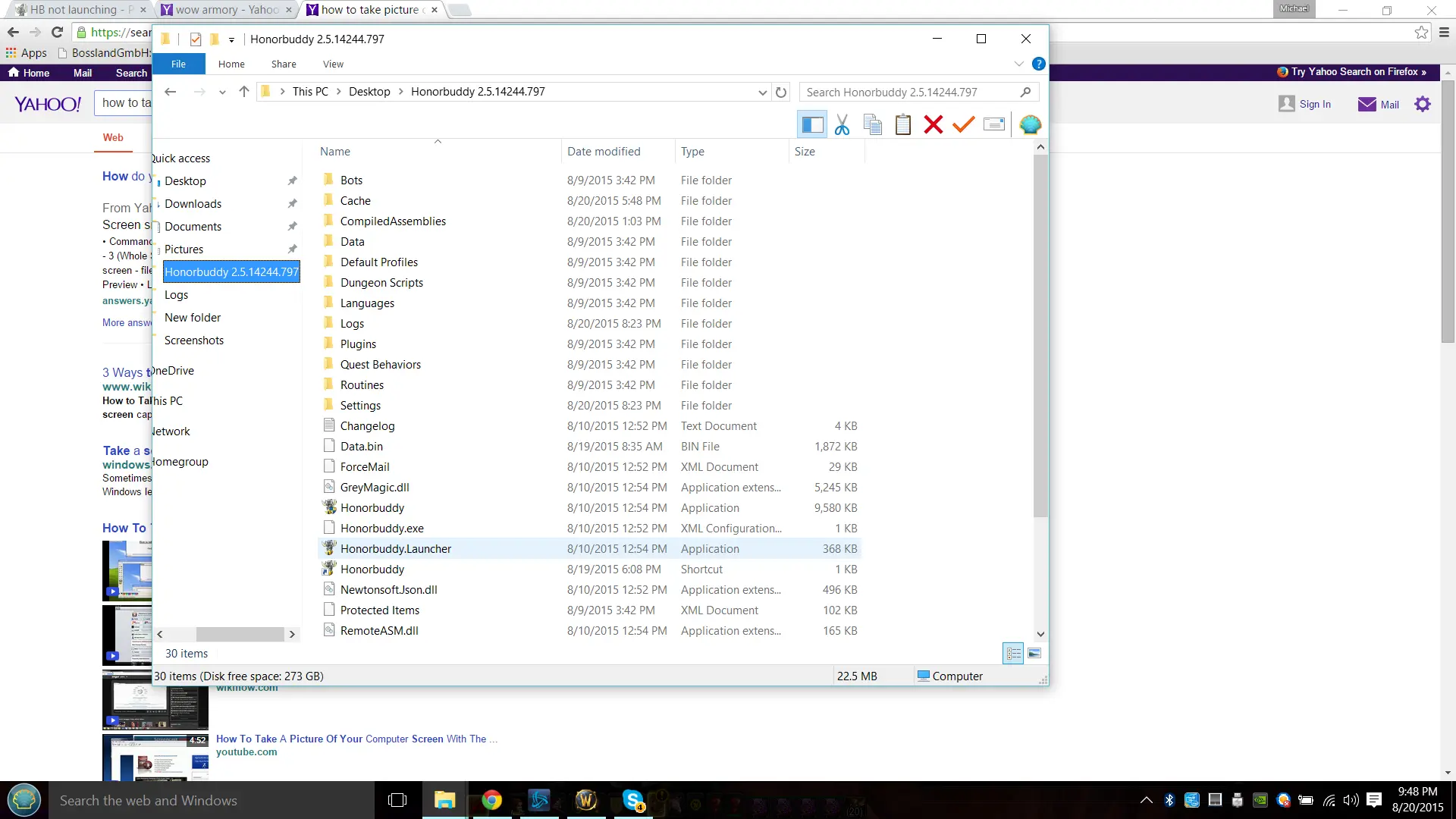Expand breadcrumb chevron before This PC
This screenshot has height=819, width=1456.
coord(283,92)
